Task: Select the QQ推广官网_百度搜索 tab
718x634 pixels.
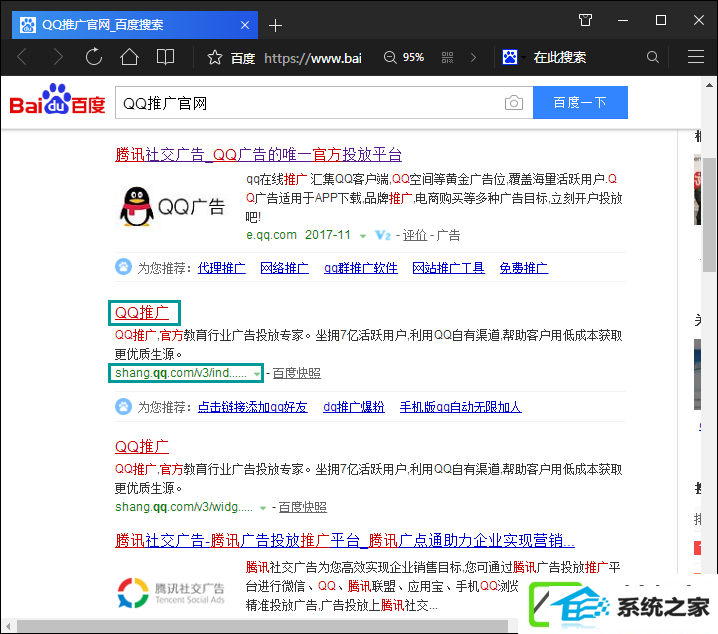Action: point(135,25)
